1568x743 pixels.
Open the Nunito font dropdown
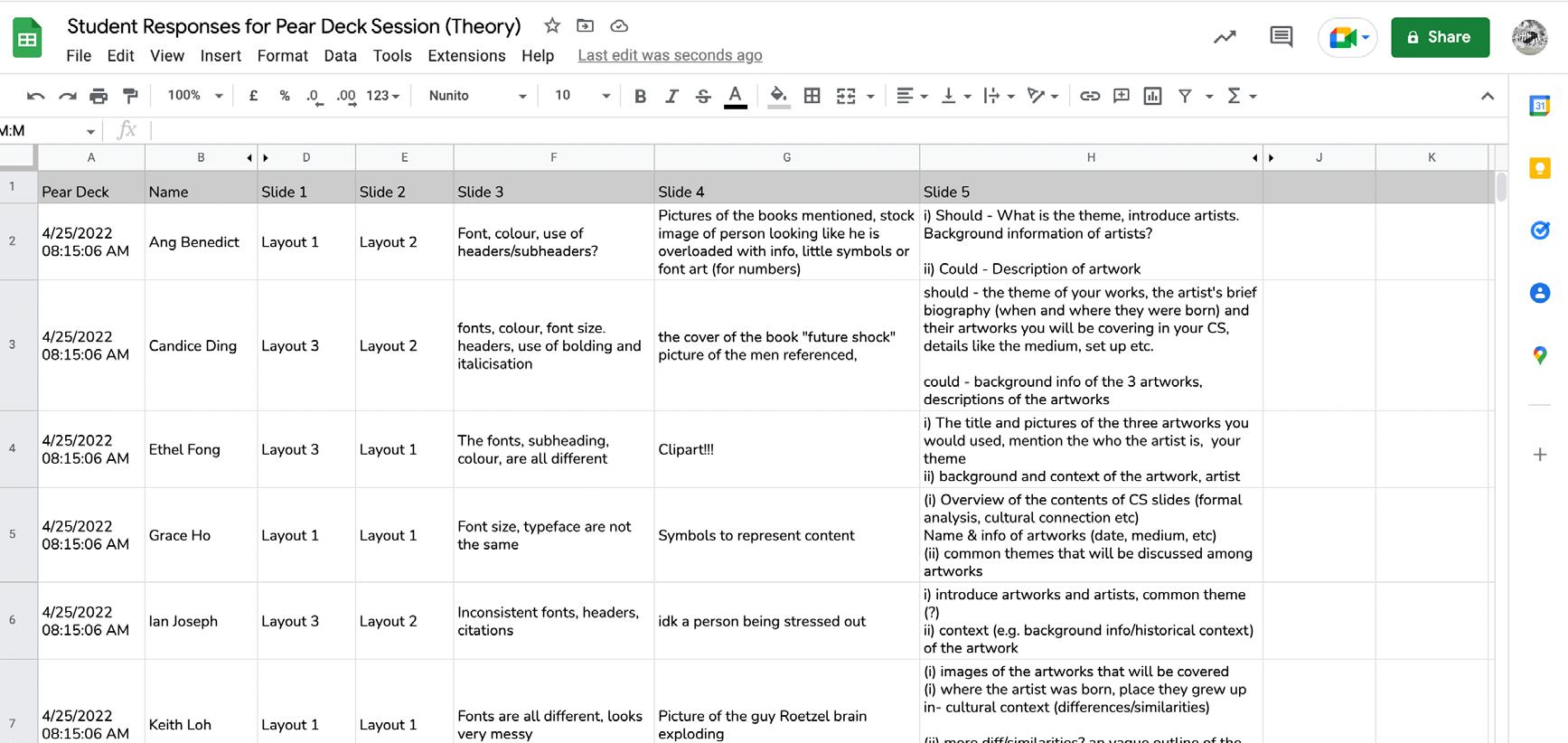(x=477, y=96)
